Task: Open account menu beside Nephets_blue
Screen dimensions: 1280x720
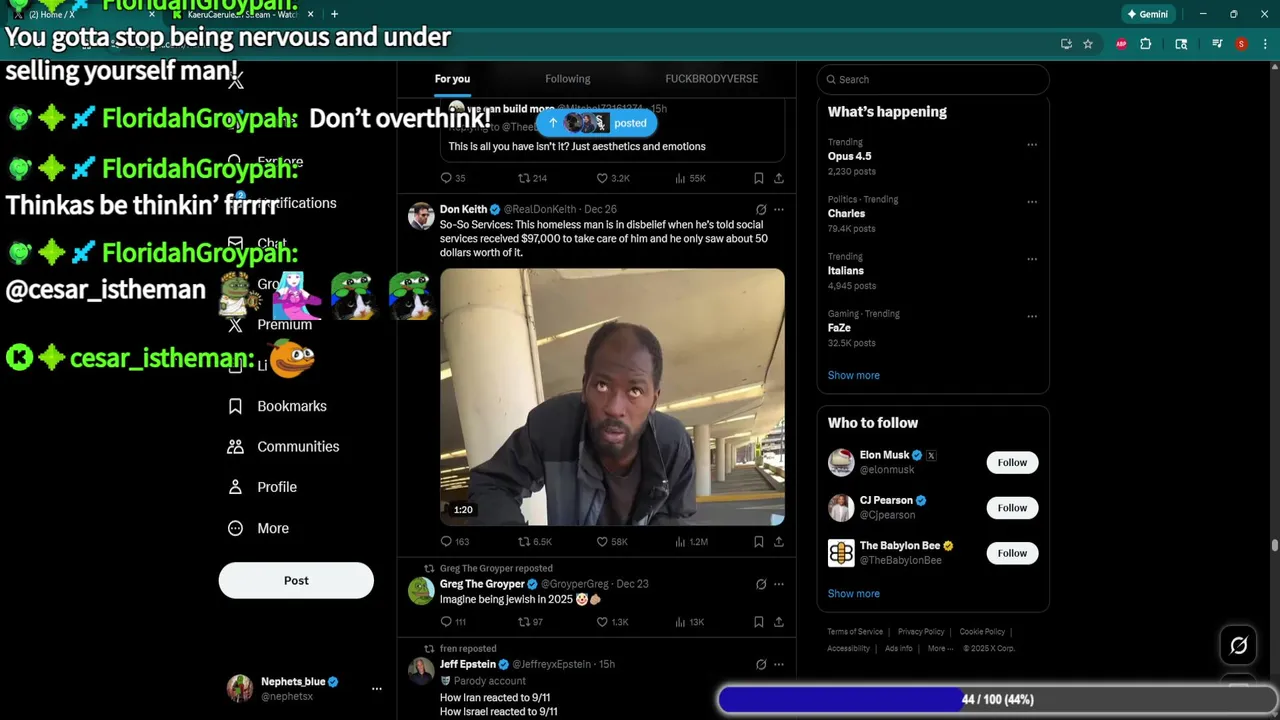Action: [x=377, y=688]
